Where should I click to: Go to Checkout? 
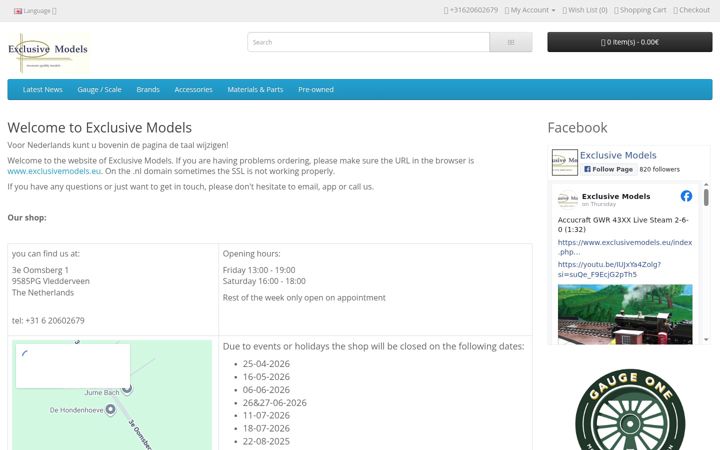click(692, 10)
